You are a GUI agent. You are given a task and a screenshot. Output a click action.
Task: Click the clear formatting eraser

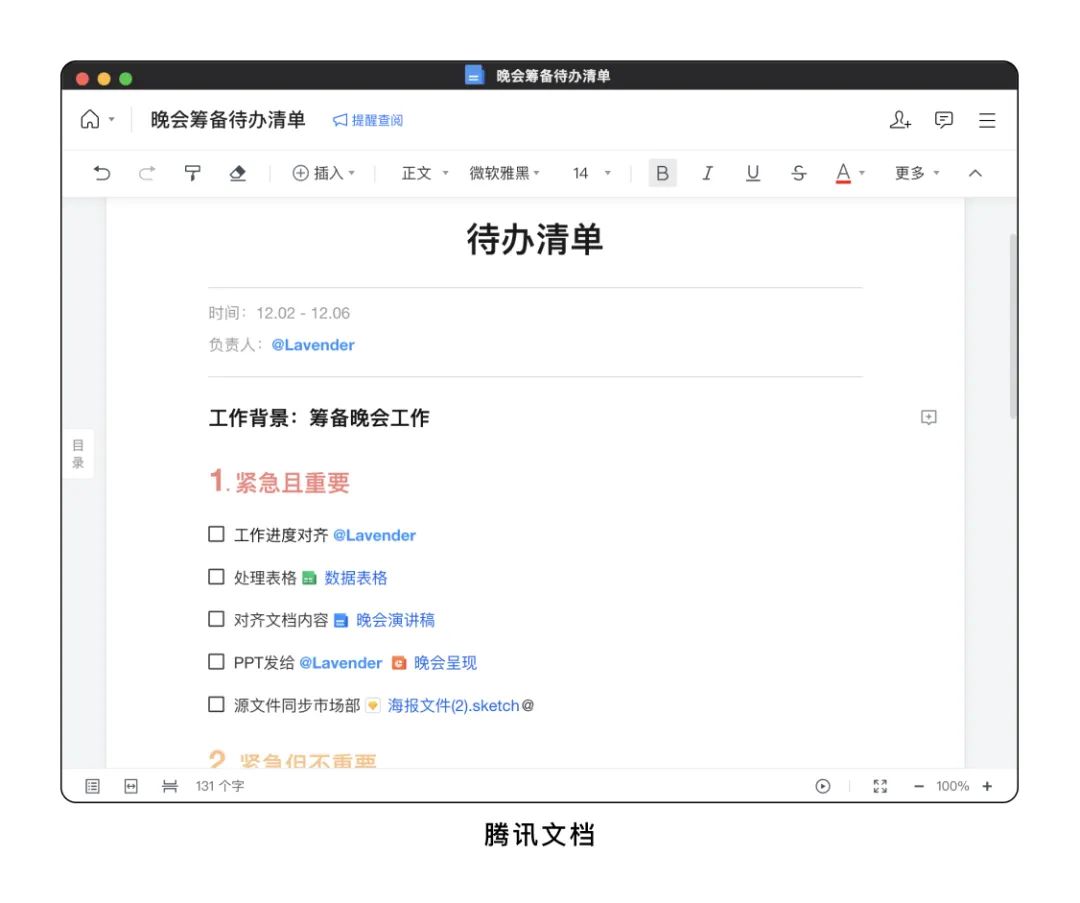(x=238, y=173)
